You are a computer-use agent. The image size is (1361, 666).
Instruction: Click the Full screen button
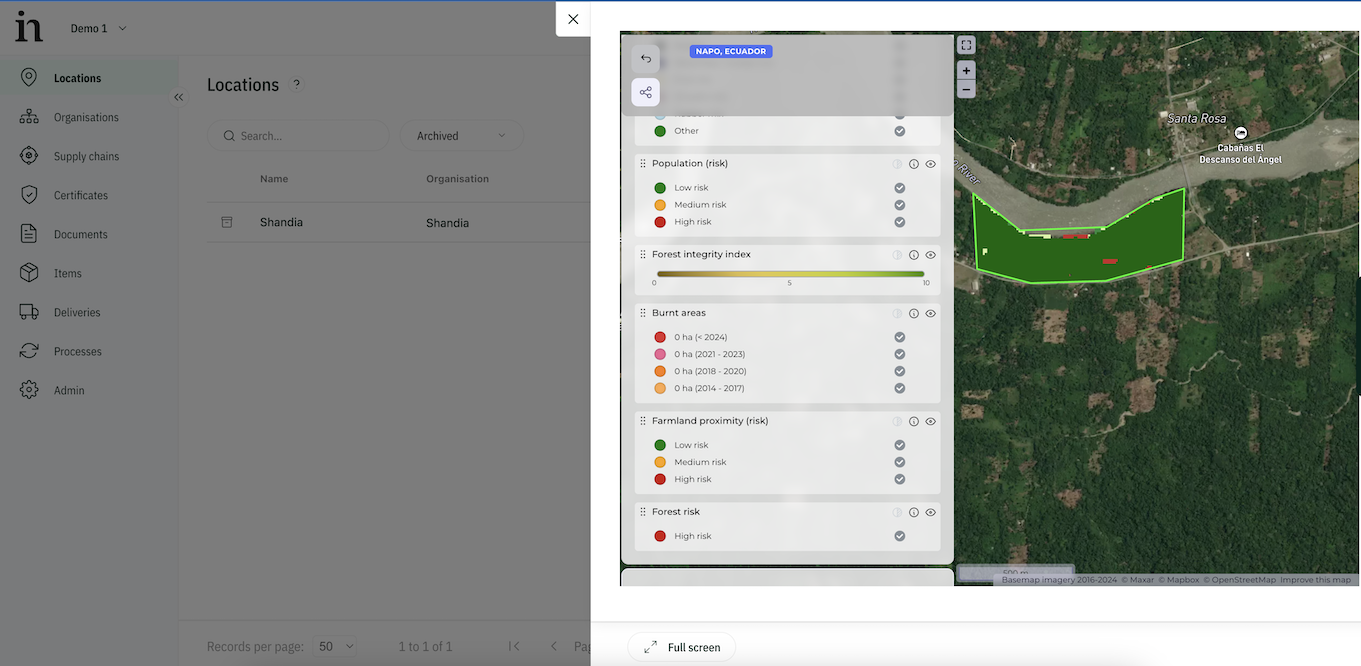(x=681, y=647)
